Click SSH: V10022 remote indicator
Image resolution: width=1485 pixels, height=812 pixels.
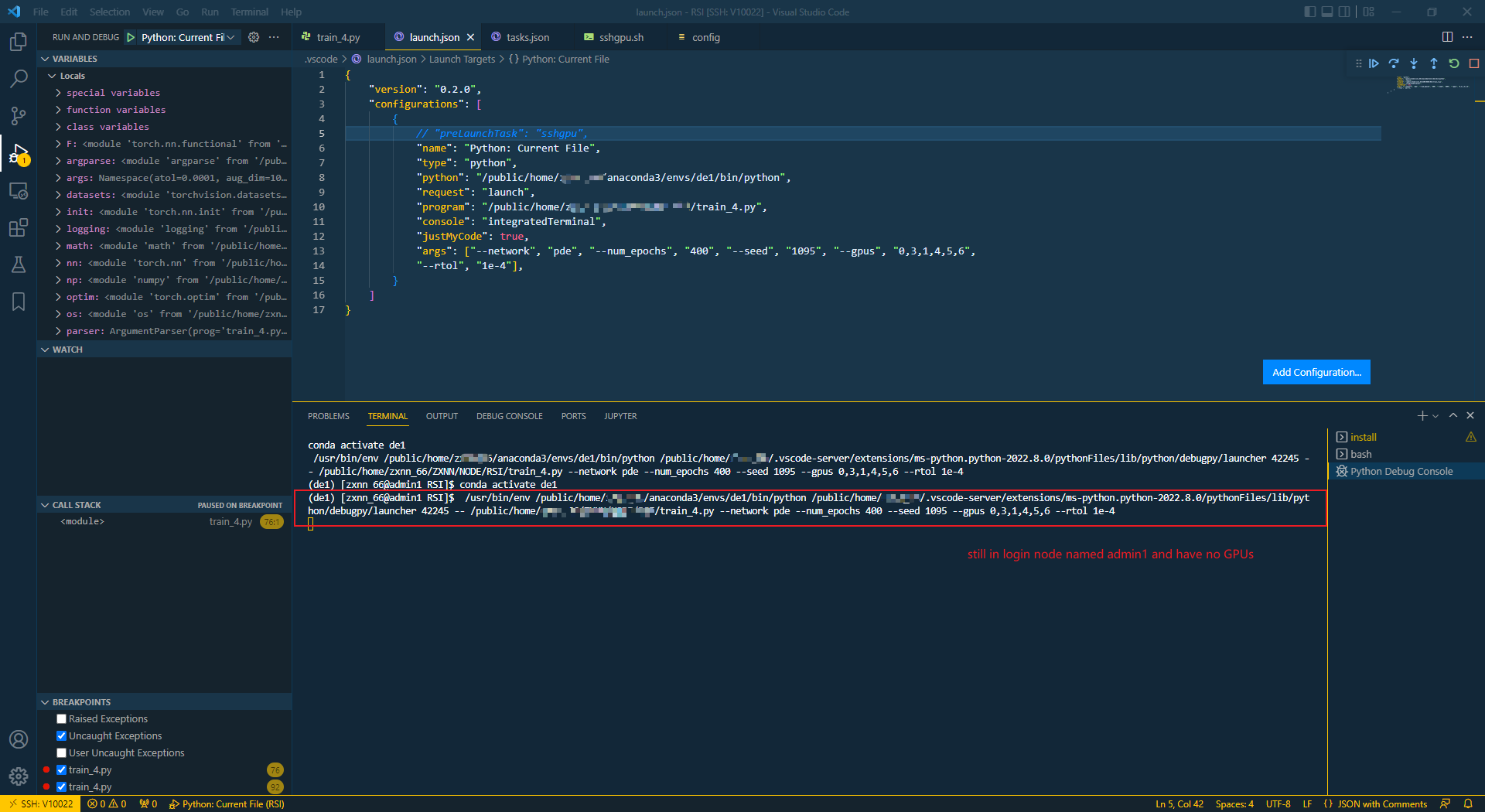tap(40, 804)
